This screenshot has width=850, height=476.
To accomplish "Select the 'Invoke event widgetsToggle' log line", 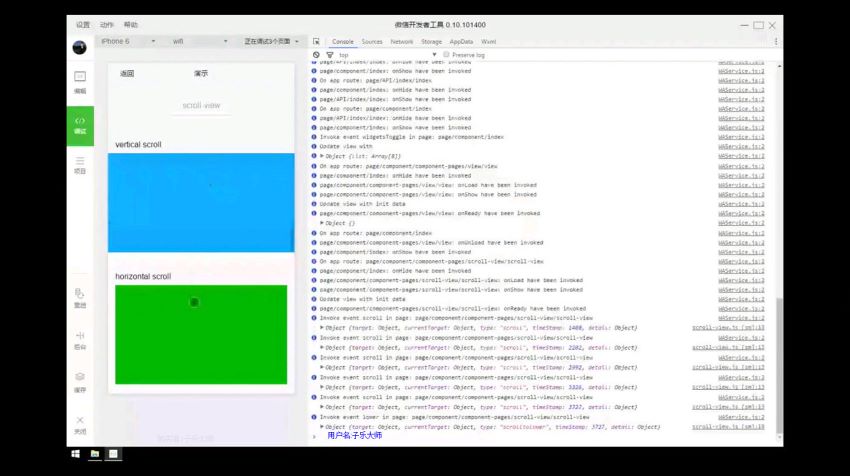I will [411, 137].
